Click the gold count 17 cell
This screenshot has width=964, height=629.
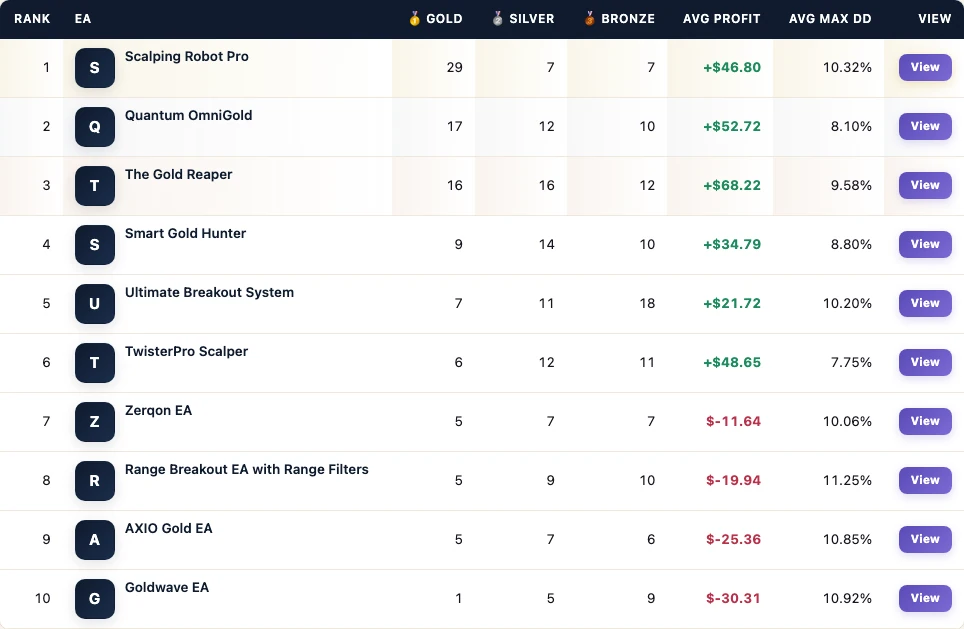[x=454, y=127]
